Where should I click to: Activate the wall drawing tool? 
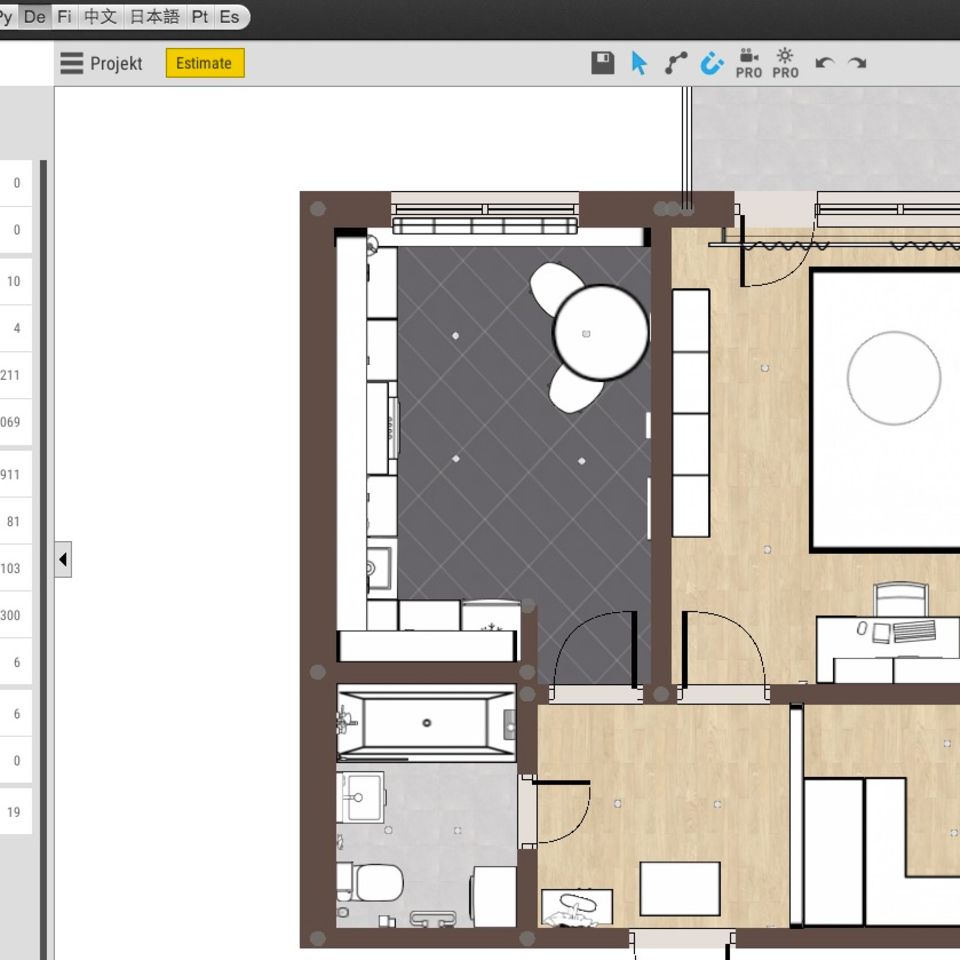pyautogui.click(x=676, y=63)
